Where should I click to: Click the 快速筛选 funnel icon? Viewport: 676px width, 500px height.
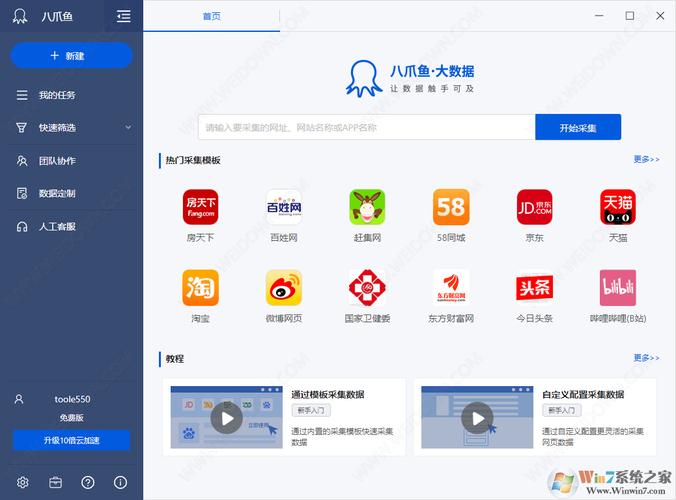pos(22,128)
